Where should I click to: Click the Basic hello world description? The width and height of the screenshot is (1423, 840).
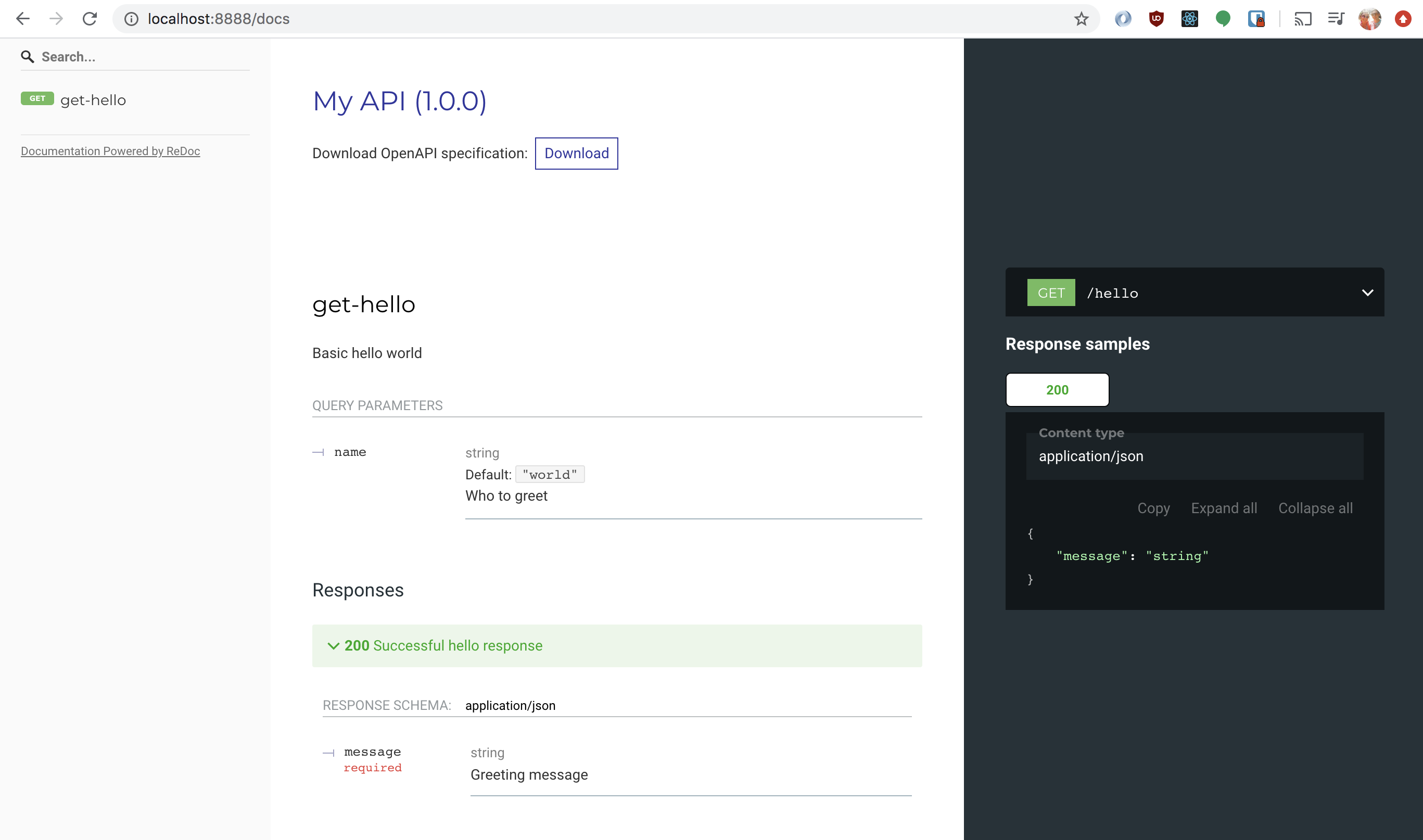pyautogui.click(x=367, y=353)
